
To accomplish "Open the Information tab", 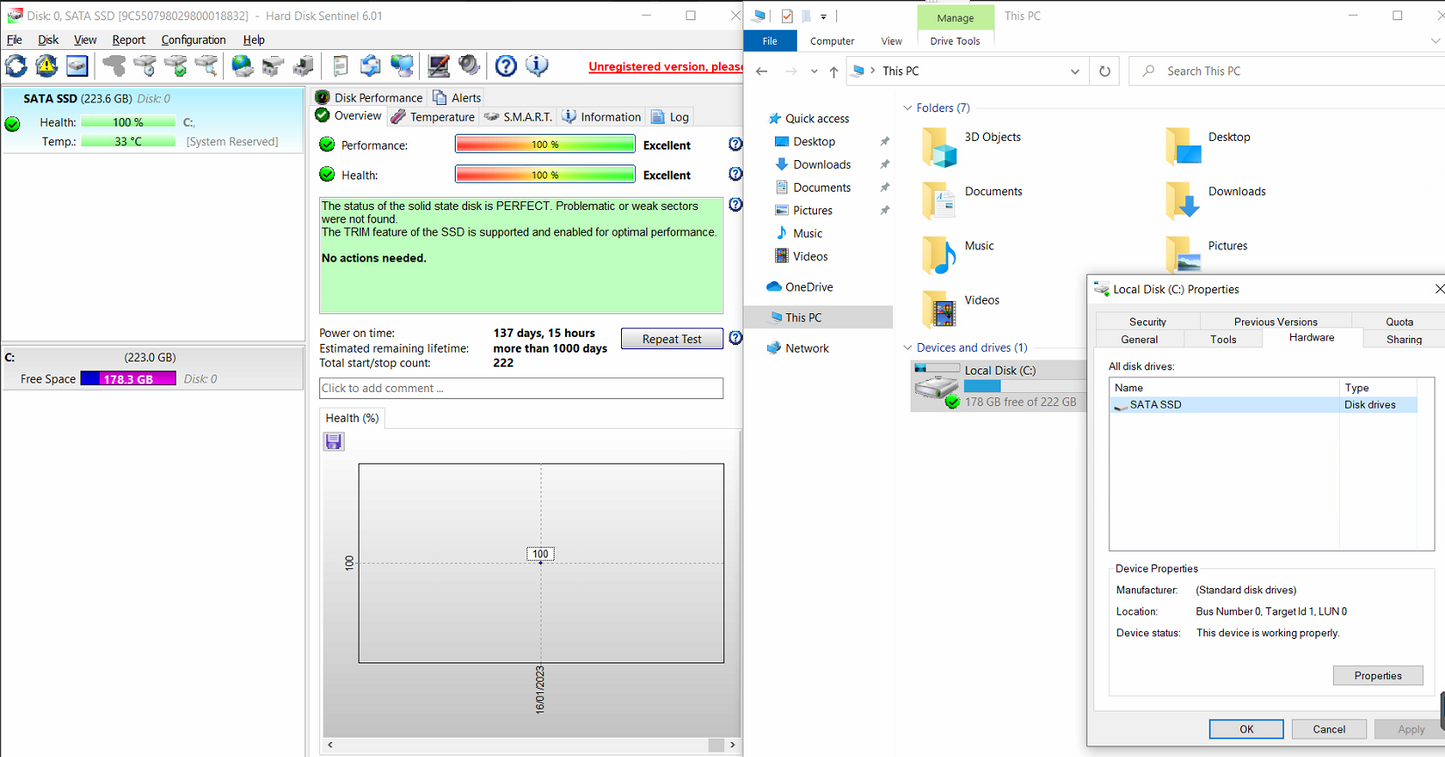I will click(x=601, y=117).
